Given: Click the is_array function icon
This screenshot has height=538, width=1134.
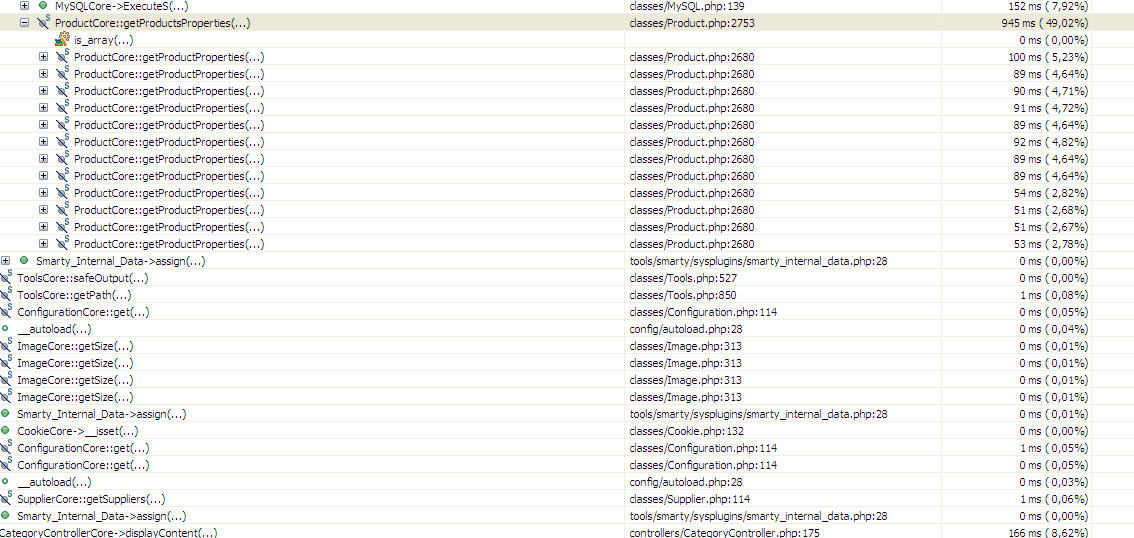Looking at the screenshot, I should (x=63, y=39).
